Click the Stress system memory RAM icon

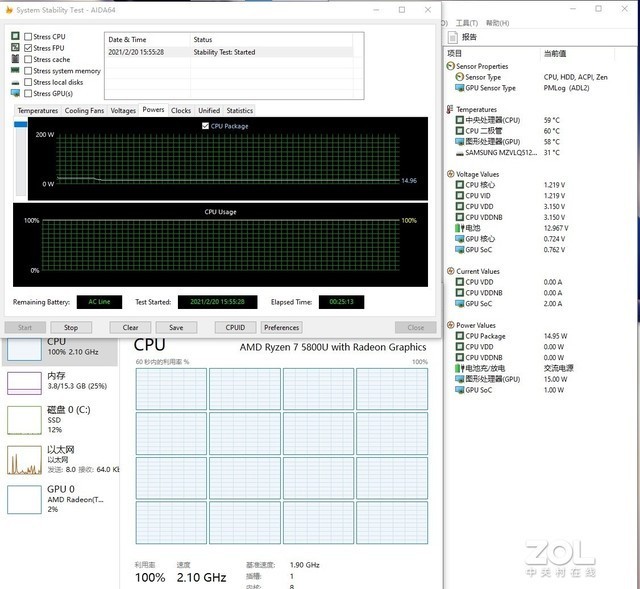[x=15, y=70]
